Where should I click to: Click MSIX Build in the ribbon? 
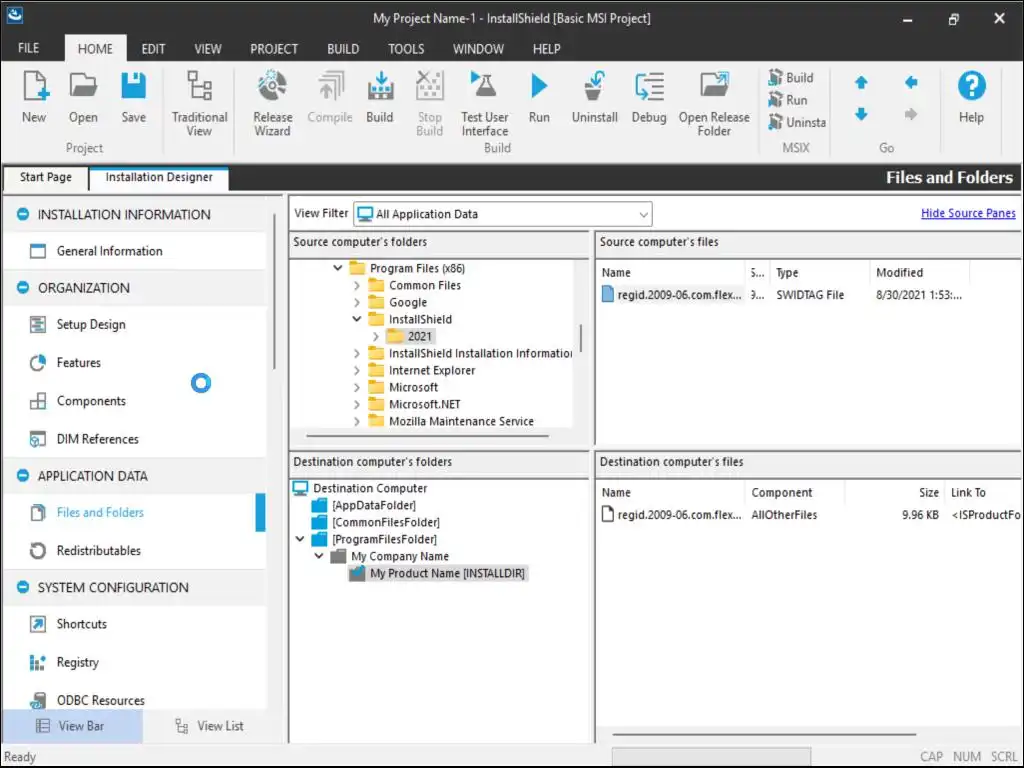point(791,78)
